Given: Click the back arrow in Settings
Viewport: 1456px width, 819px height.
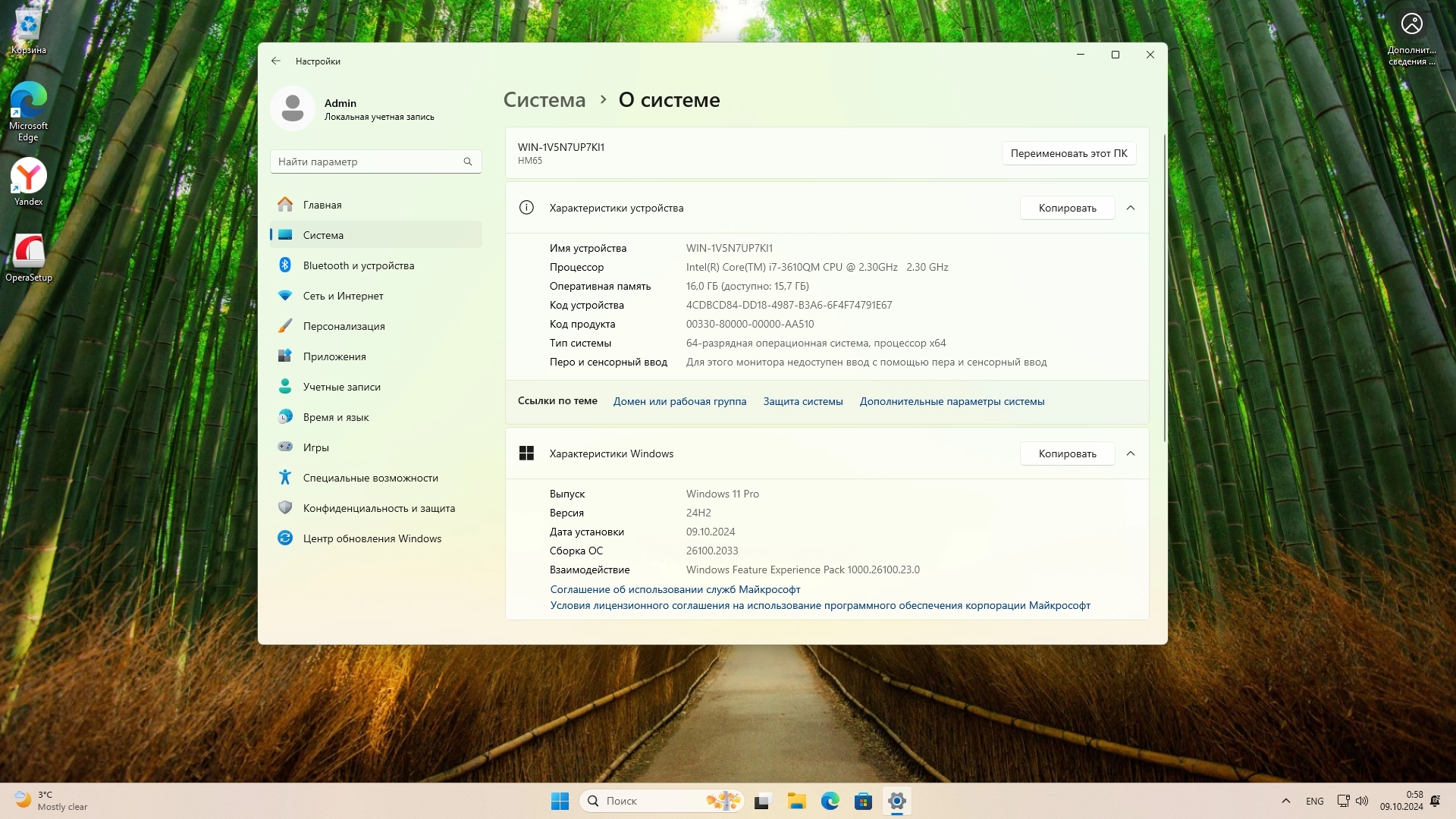Looking at the screenshot, I should point(276,61).
